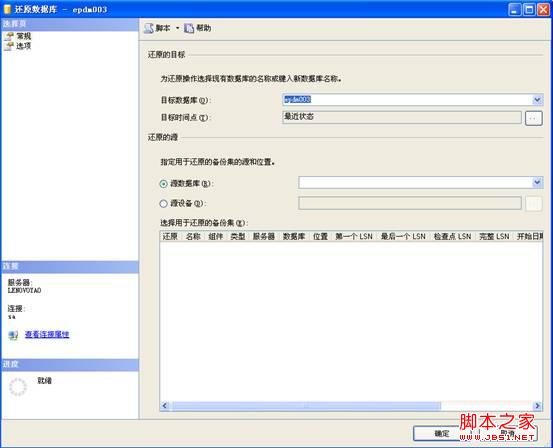Click the 名称 column header
Viewport: 553px width, 448px height.
[x=193, y=236]
